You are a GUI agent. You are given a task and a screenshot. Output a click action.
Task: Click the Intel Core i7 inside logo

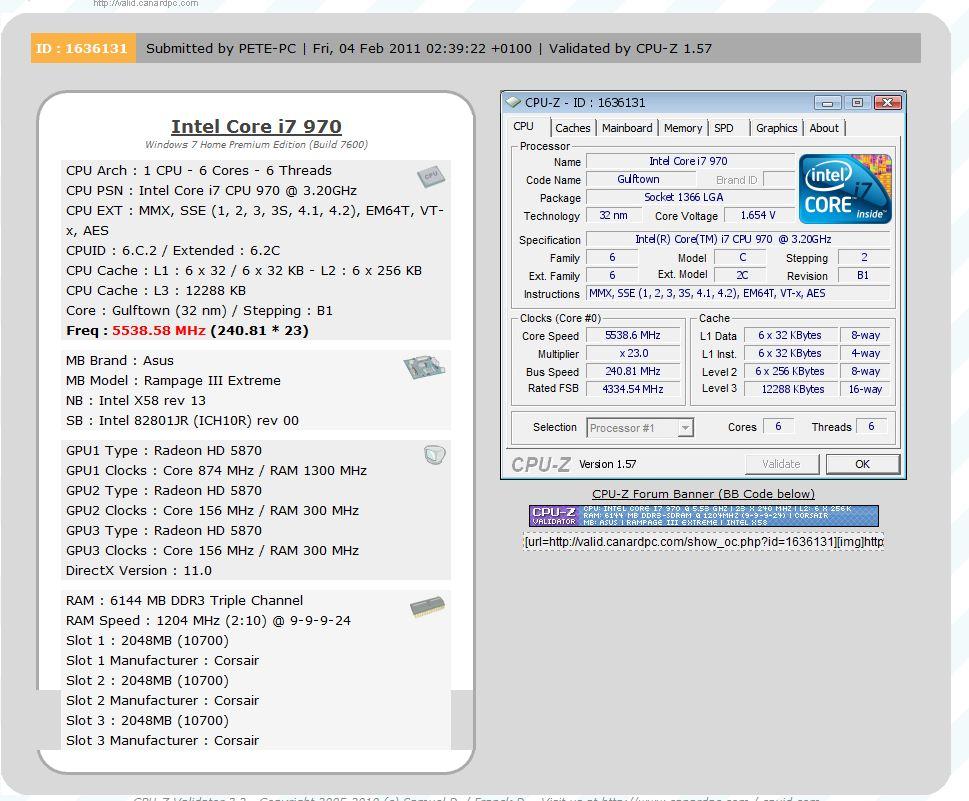(845, 189)
